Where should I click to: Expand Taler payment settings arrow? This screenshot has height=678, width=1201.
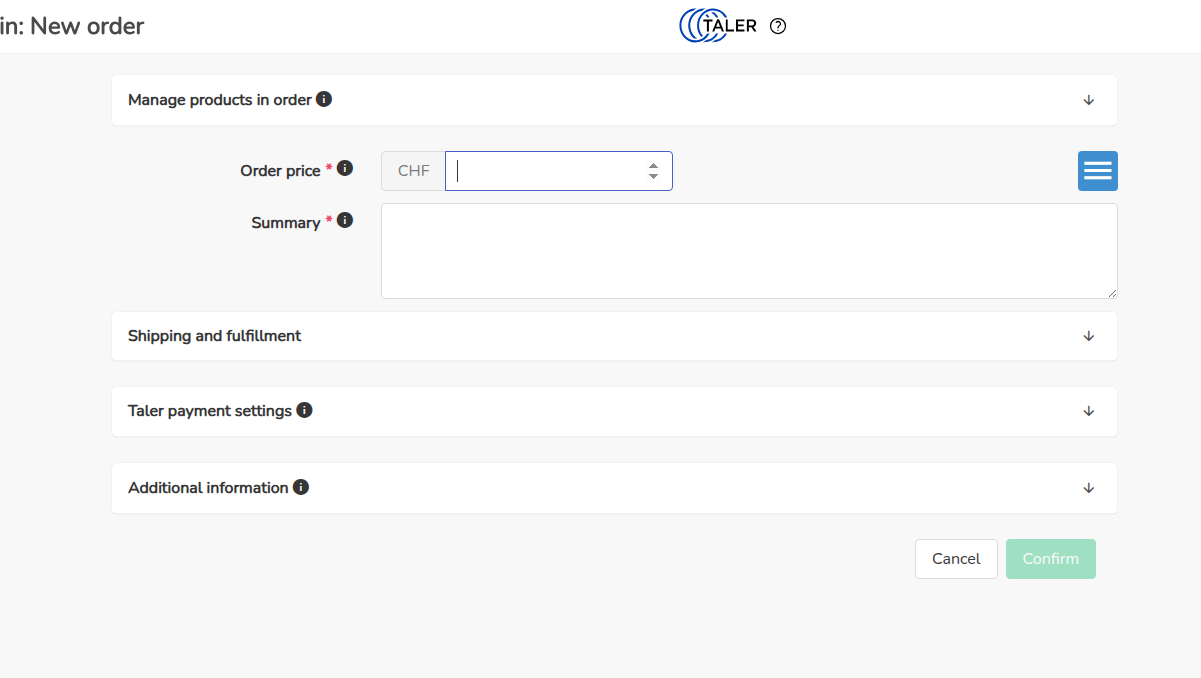(x=1089, y=411)
